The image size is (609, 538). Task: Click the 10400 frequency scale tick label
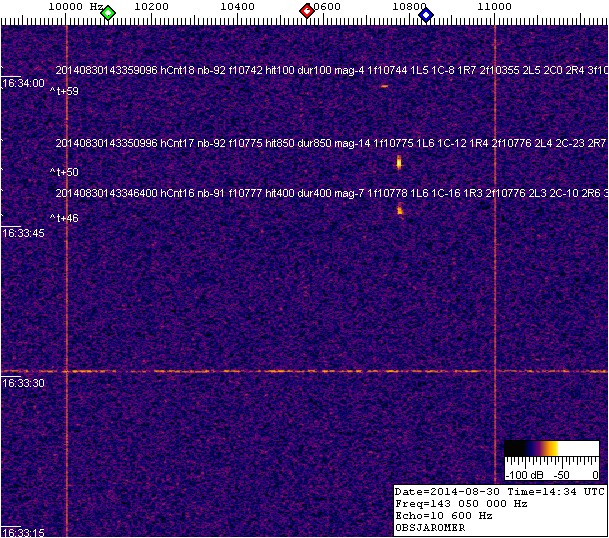point(237,7)
